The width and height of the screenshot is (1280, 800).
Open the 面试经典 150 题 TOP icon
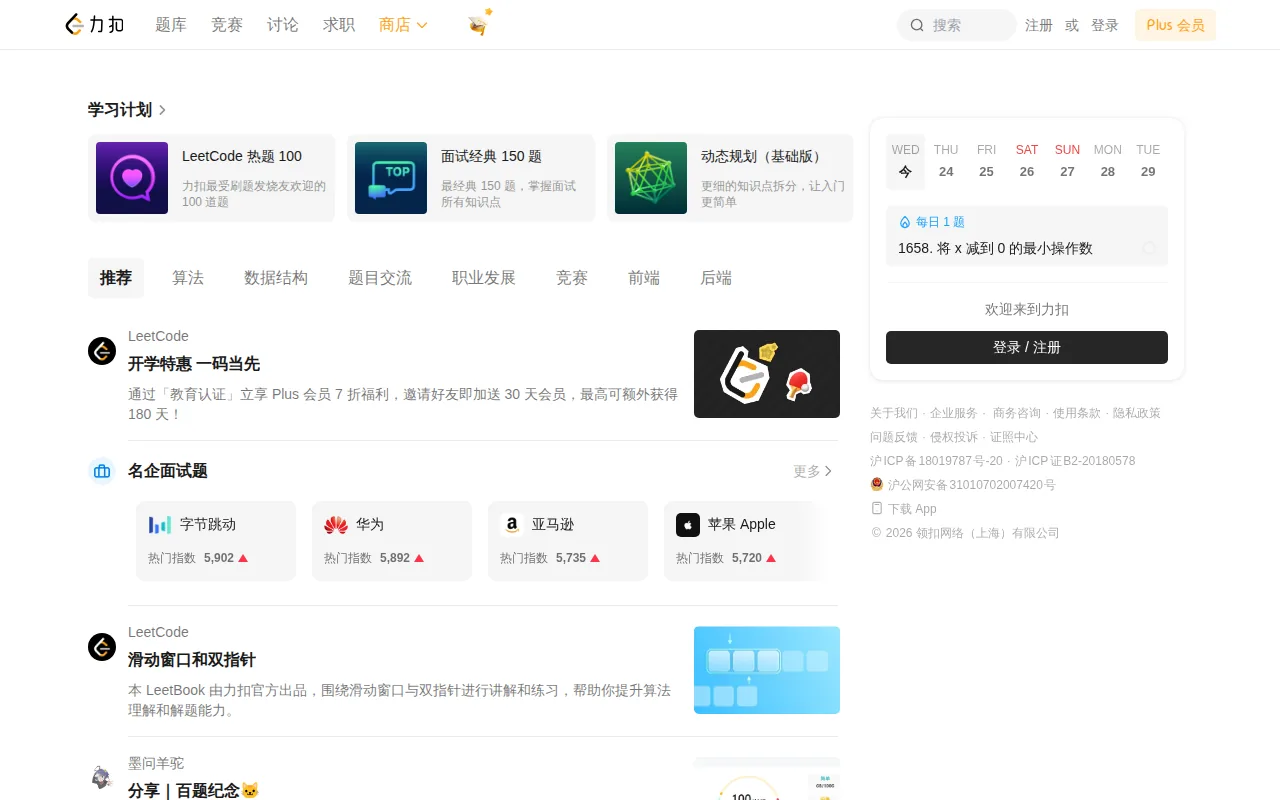391,178
